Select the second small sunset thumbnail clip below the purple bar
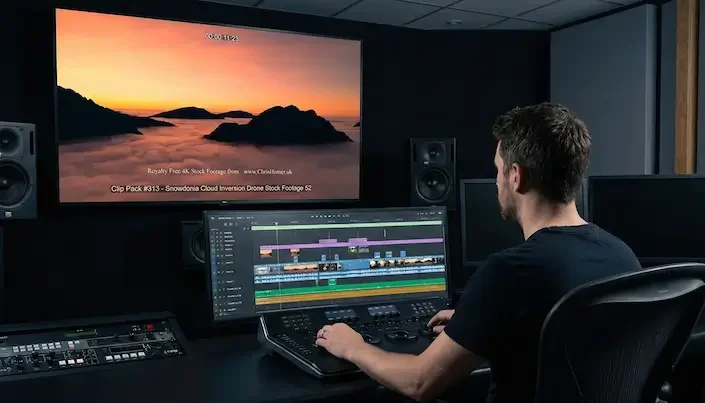Viewport: 705px width, 403px height. (x=295, y=252)
